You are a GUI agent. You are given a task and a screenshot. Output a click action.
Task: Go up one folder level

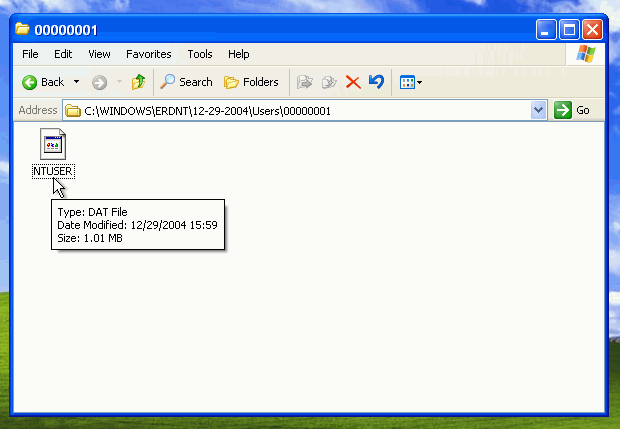138,82
